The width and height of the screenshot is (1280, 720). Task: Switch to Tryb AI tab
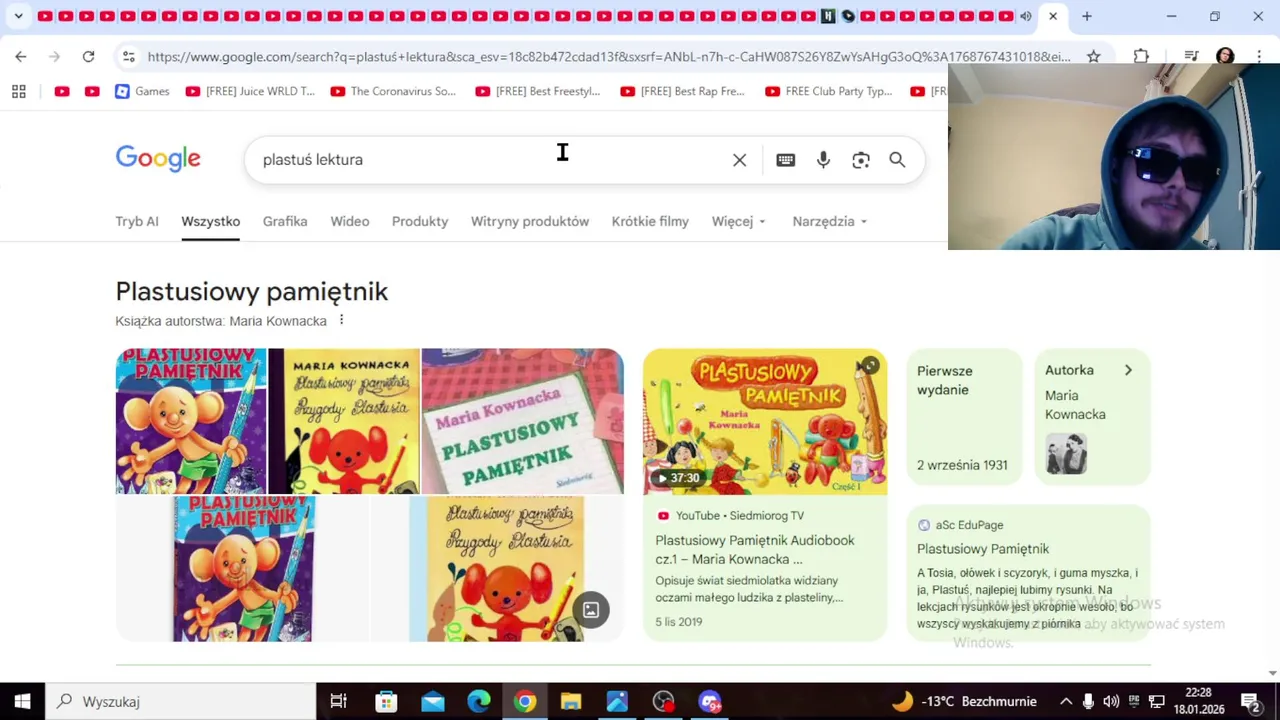coord(137,221)
